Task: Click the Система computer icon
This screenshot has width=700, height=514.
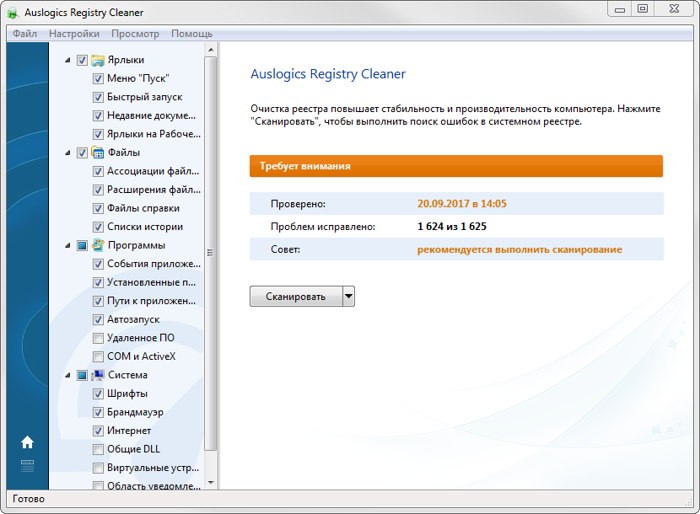Action: click(x=98, y=375)
